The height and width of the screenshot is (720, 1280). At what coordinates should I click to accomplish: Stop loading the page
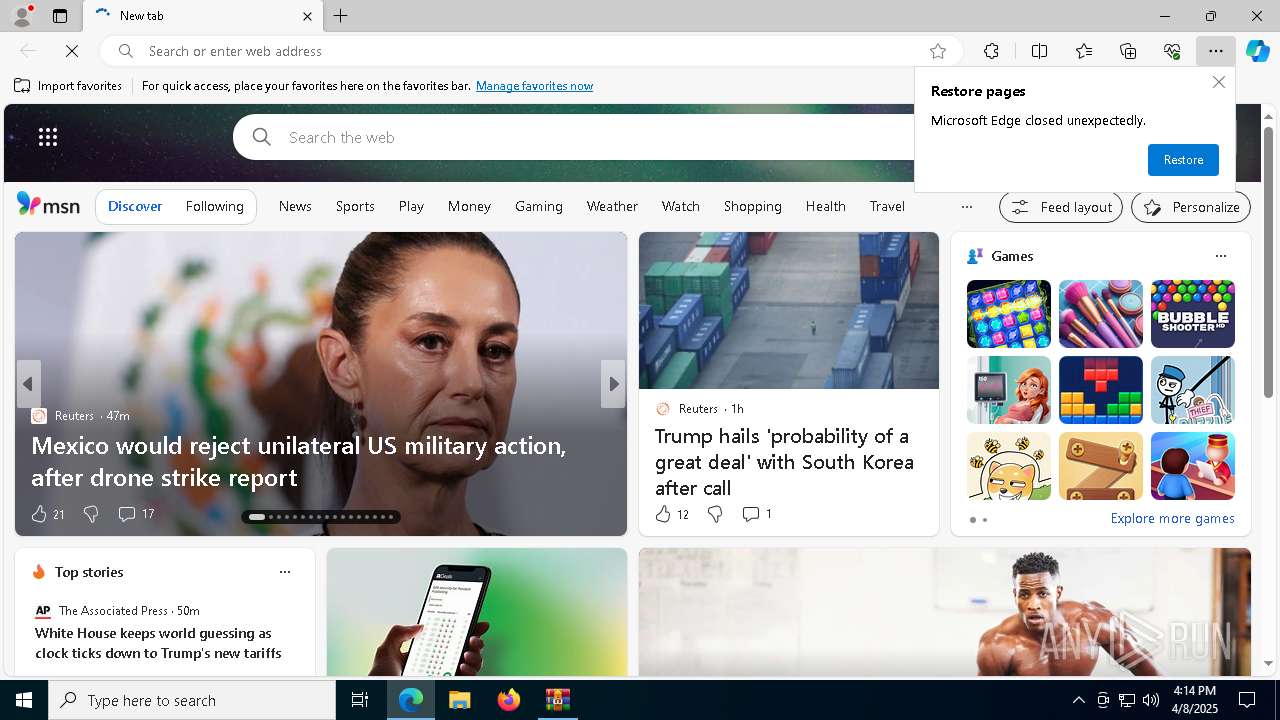pyautogui.click(x=73, y=51)
